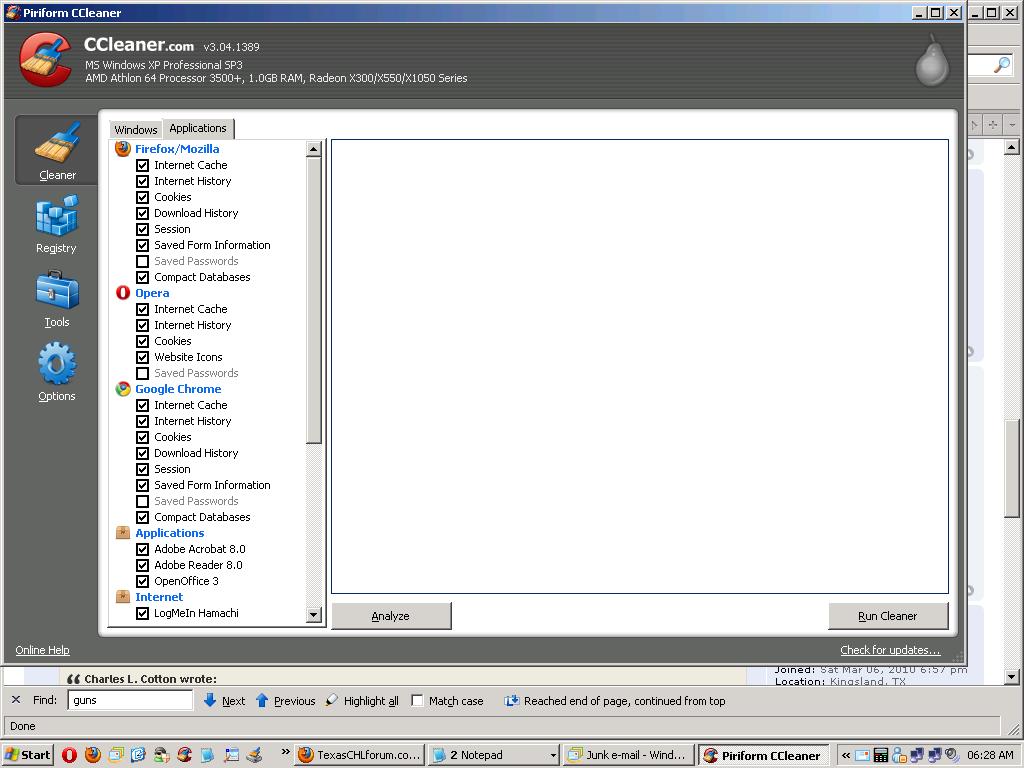Screen dimensions: 1024x768
Task: Click the Piriform pear logo
Action: 931,60
